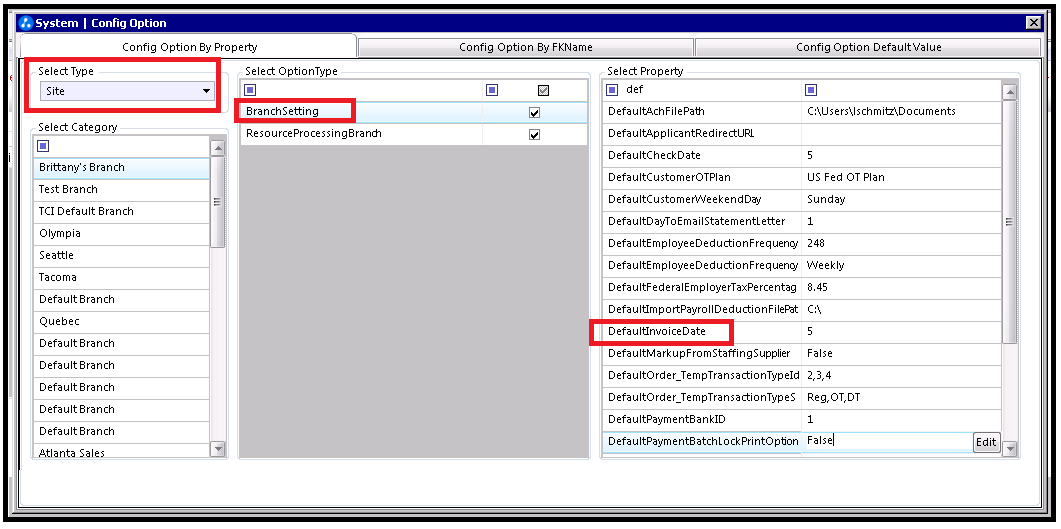Select the DefaultCustomerWeekendDay property
Screen dimensions: 1061x529
(702, 200)
